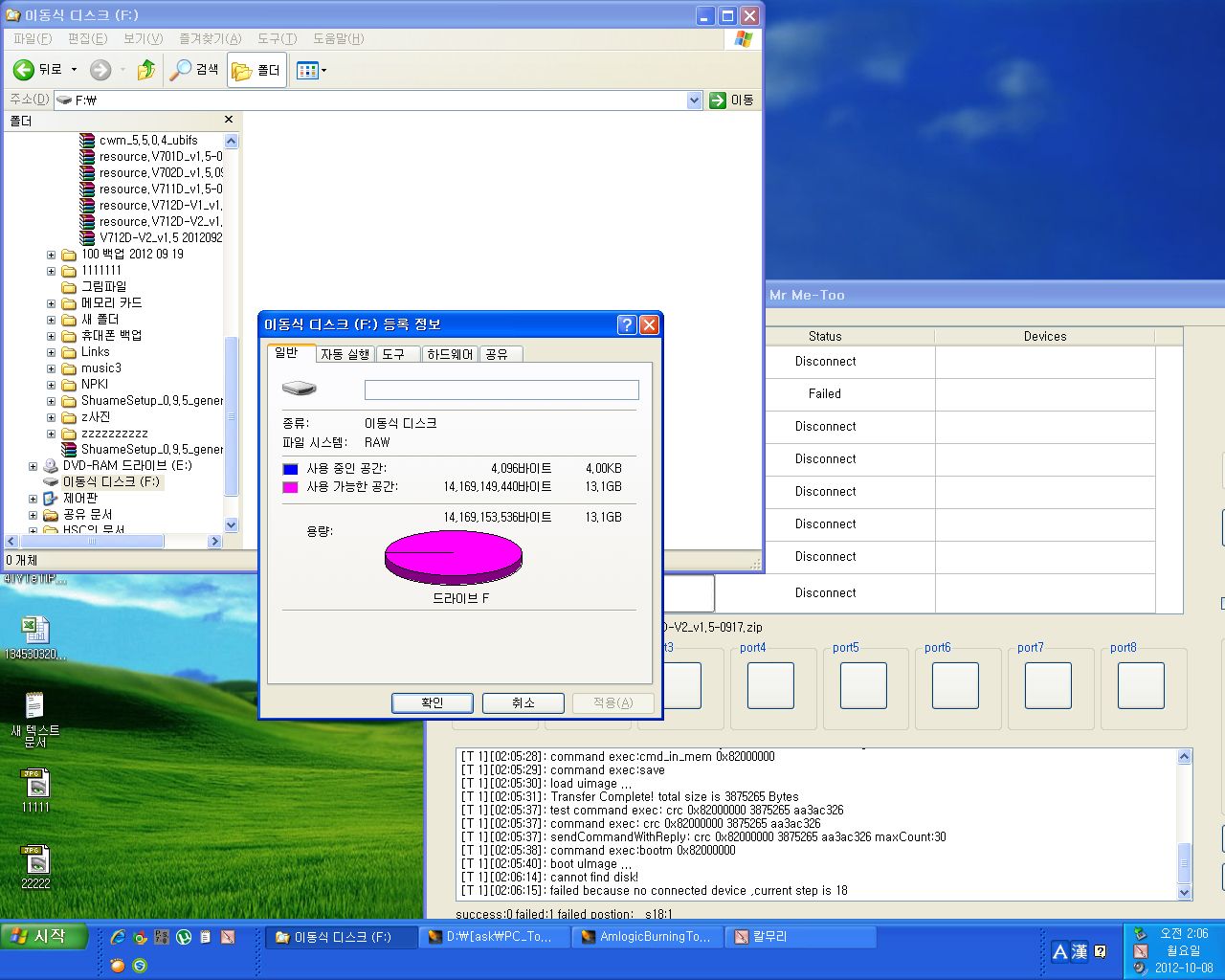Close the 폴더 pane with its X

coord(229,120)
